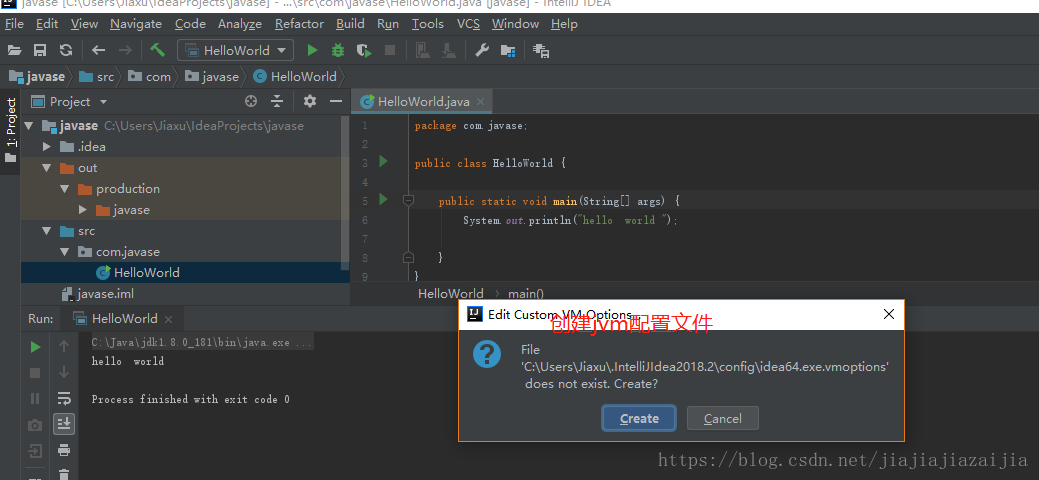
Task: Run HelloWorld with the toolbar play icon
Action: click(312, 50)
